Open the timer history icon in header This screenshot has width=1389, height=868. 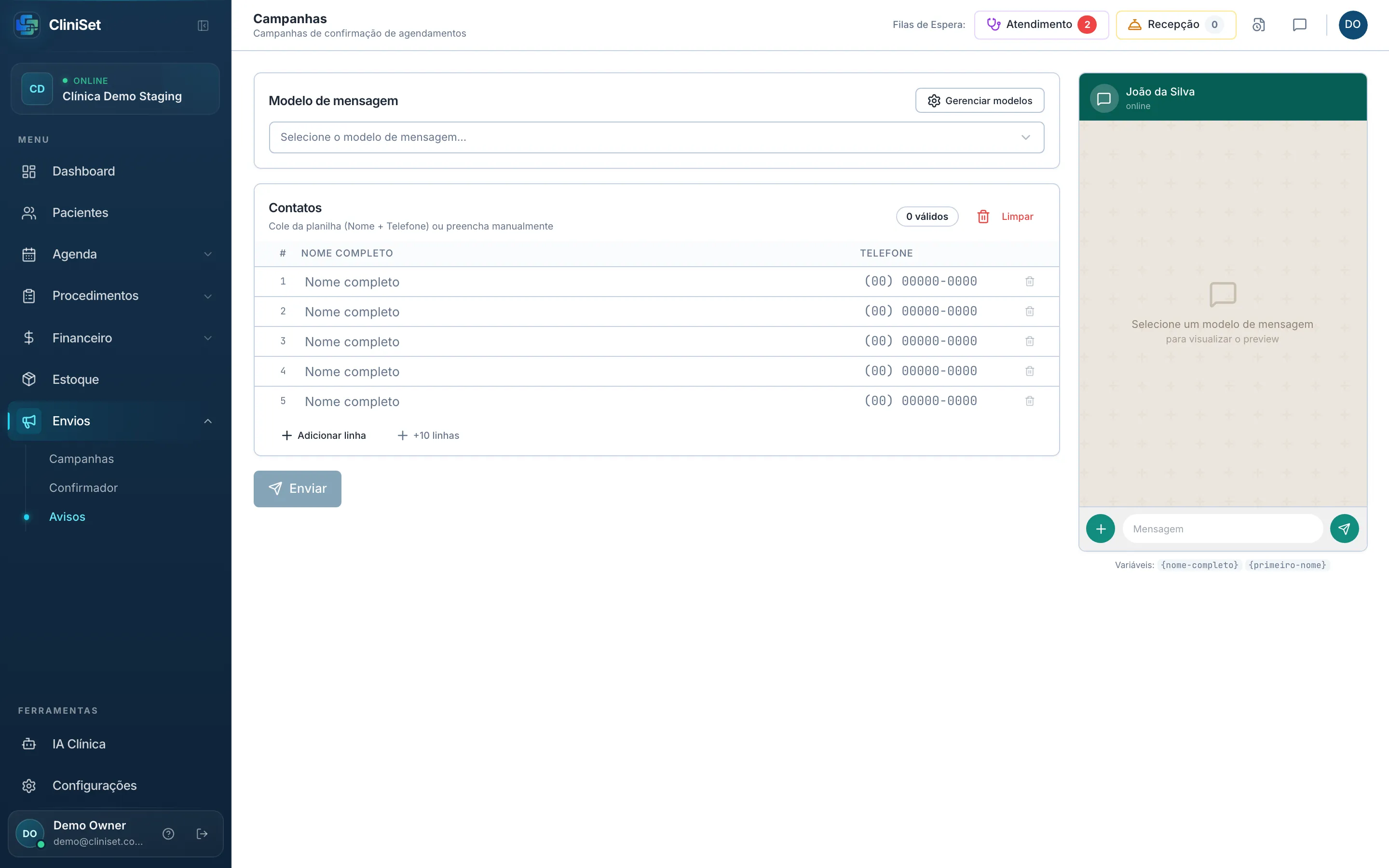[x=1258, y=25]
